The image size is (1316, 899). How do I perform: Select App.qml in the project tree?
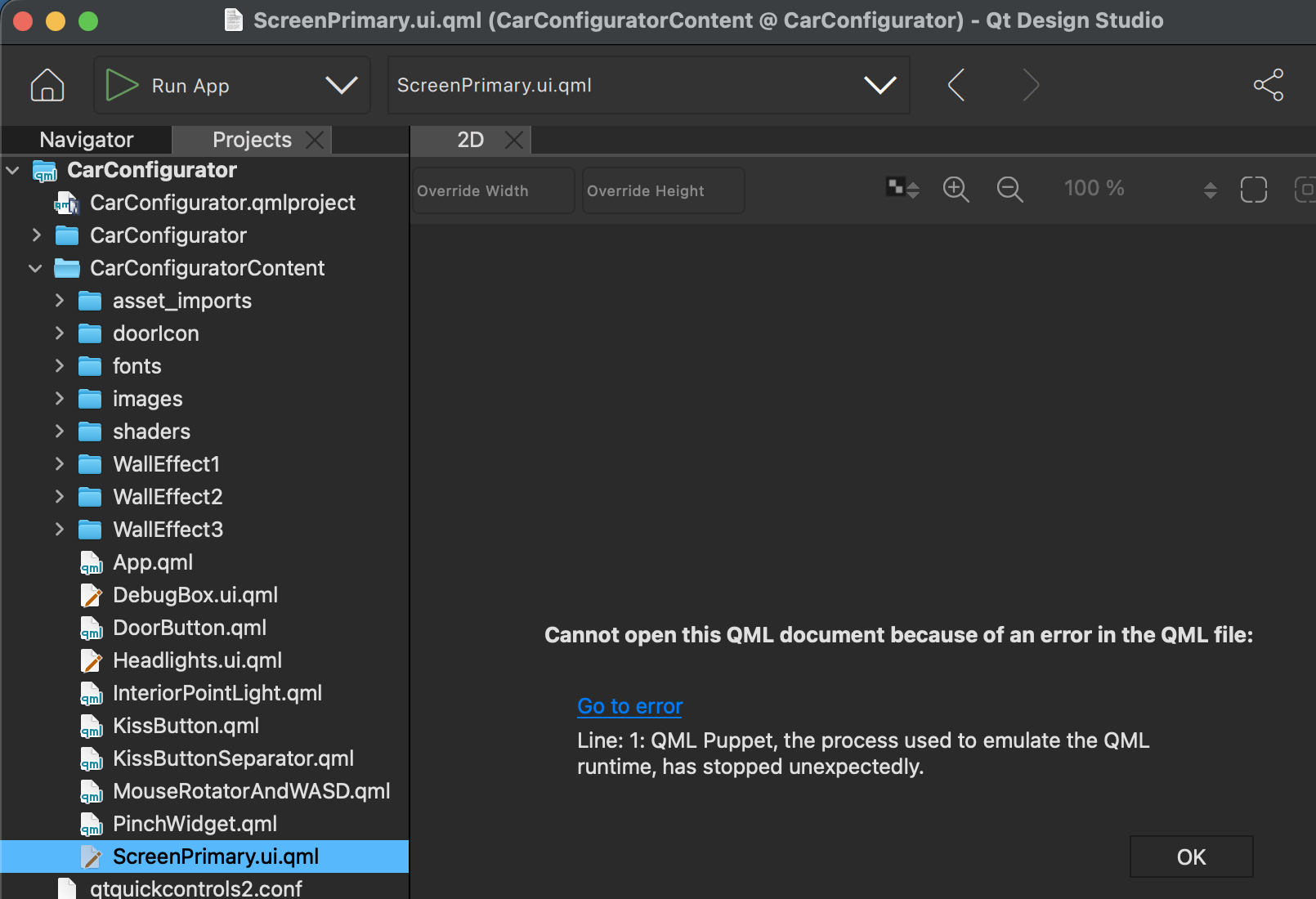[x=153, y=562]
